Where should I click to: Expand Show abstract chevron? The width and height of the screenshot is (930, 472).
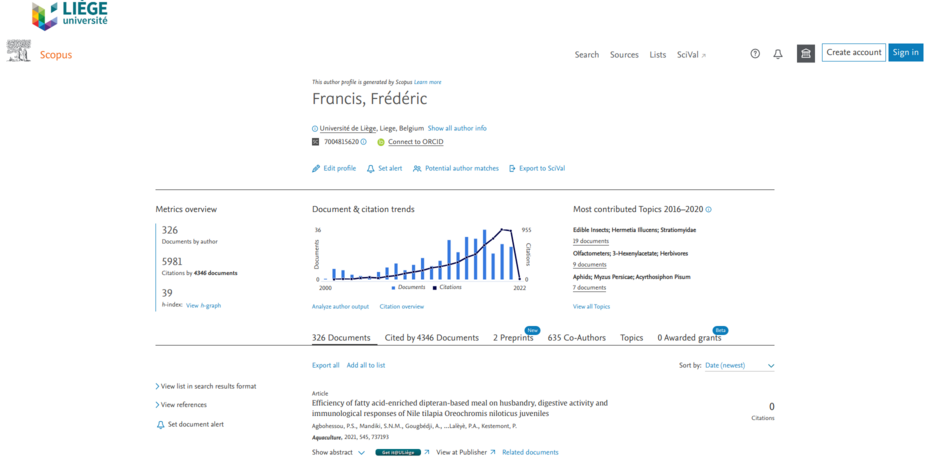pyautogui.click(x=361, y=453)
